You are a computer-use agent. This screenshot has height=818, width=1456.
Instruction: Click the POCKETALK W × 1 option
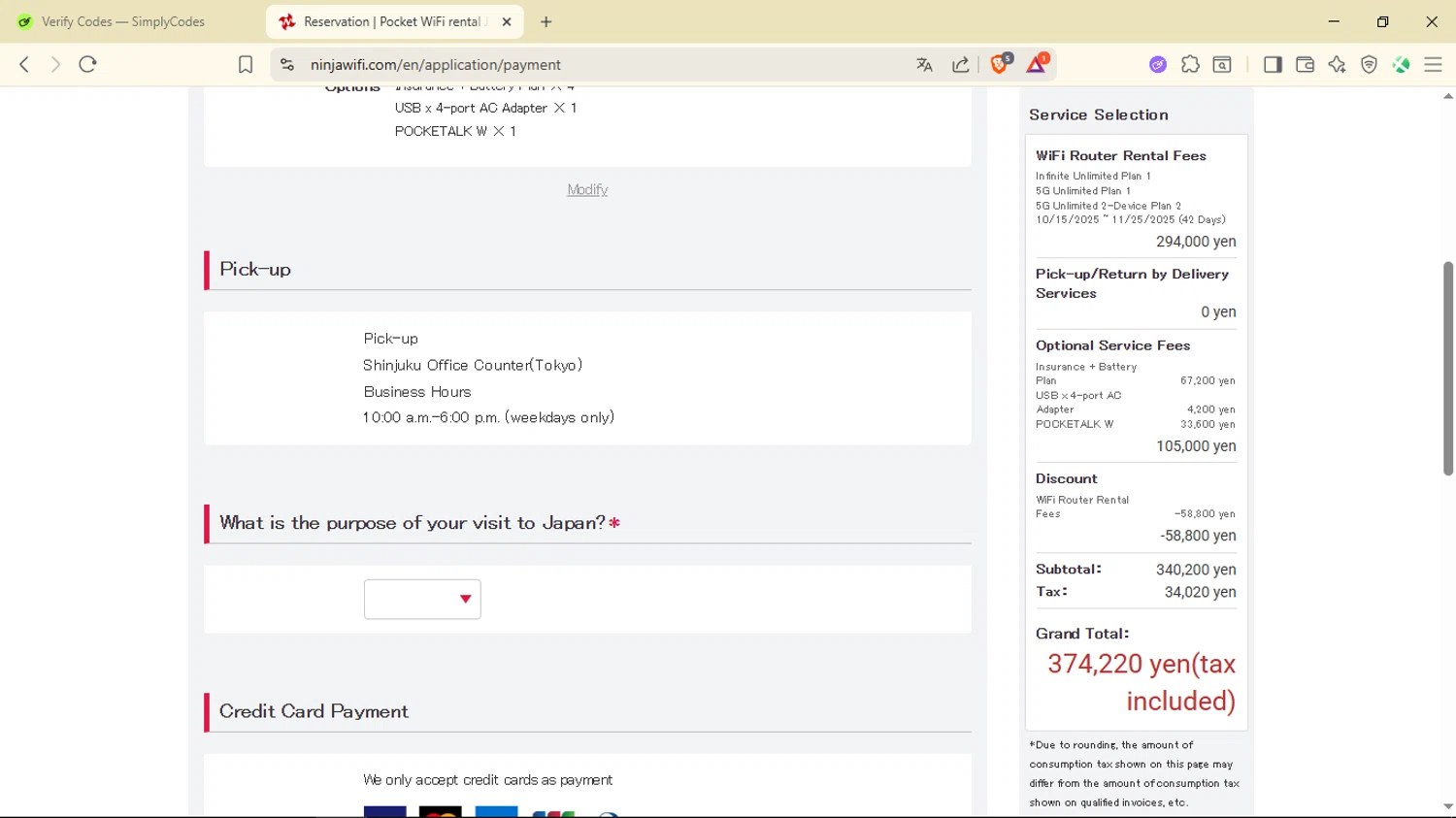tap(455, 131)
